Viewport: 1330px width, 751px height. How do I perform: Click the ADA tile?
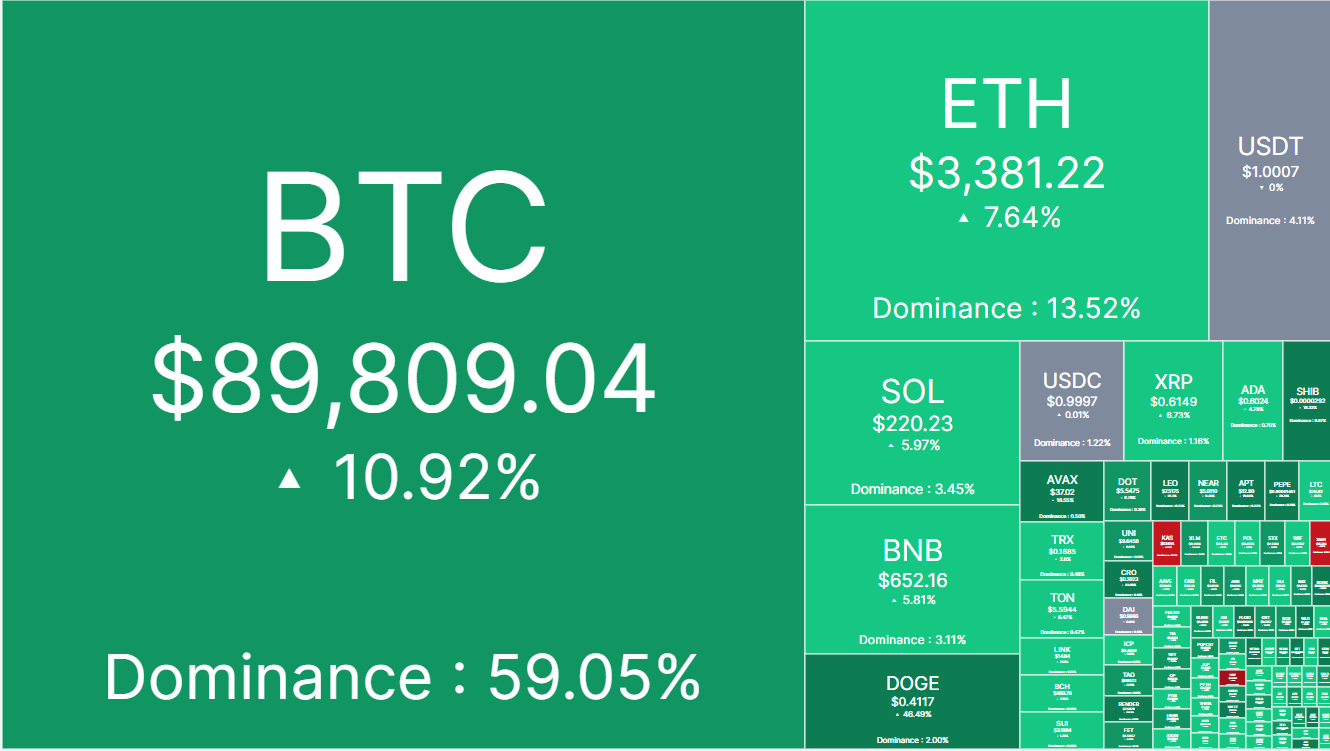[x=1252, y=401]
